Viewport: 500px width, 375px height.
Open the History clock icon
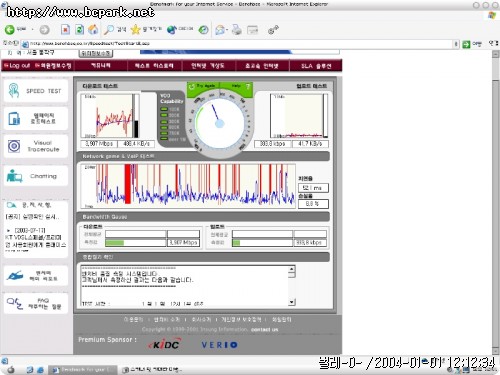point(204,30)
